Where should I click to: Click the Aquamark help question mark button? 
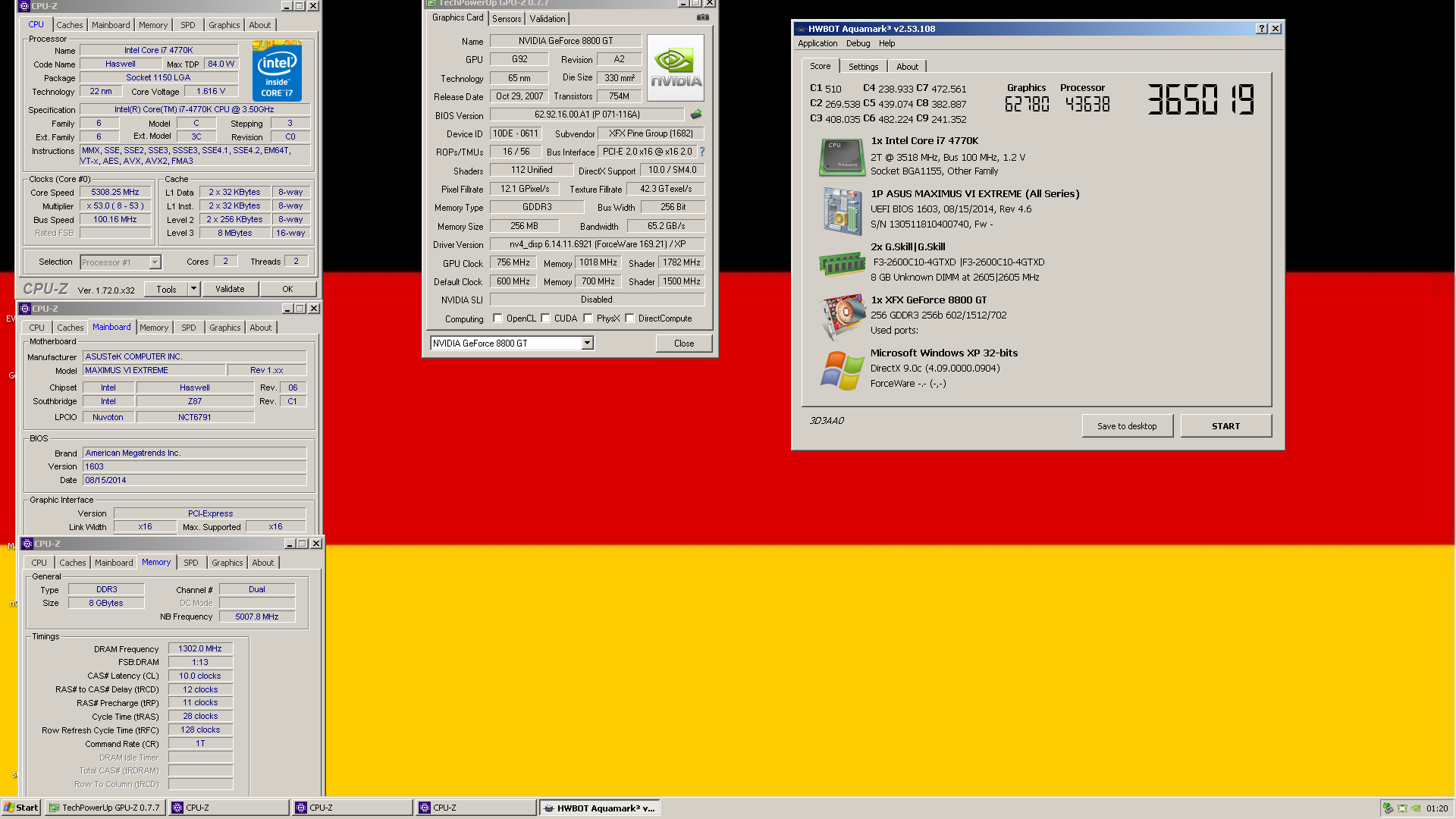click(1262, 29)
